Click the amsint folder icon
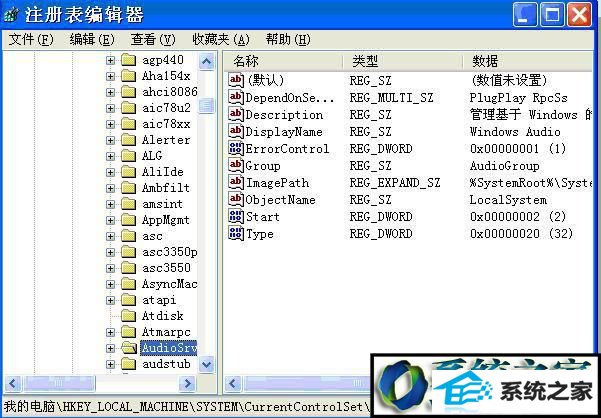The image size is (601, 418). pyautogui.click(x=128, y=204)
